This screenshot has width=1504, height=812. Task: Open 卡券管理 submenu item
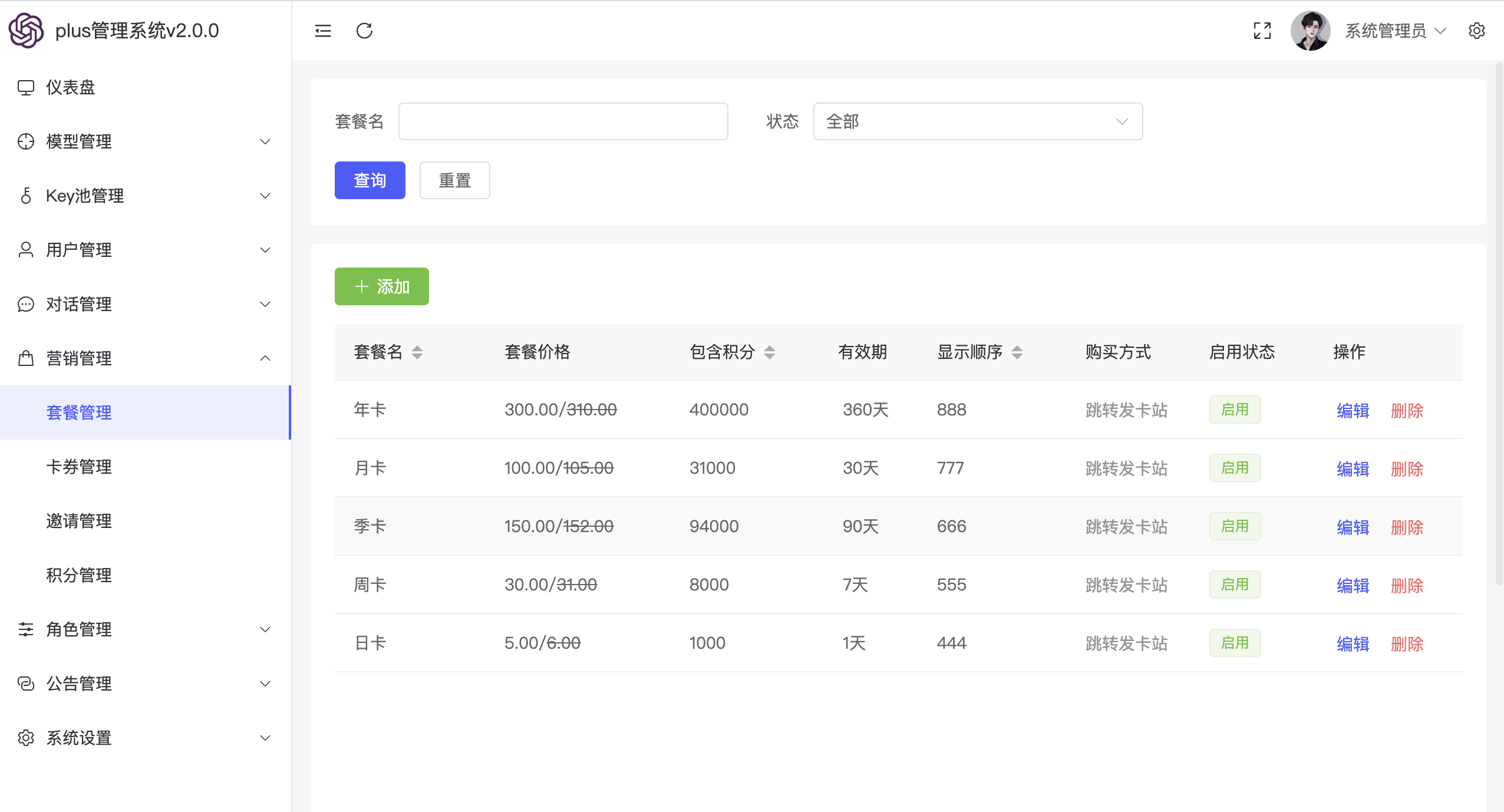pos(79,467)
